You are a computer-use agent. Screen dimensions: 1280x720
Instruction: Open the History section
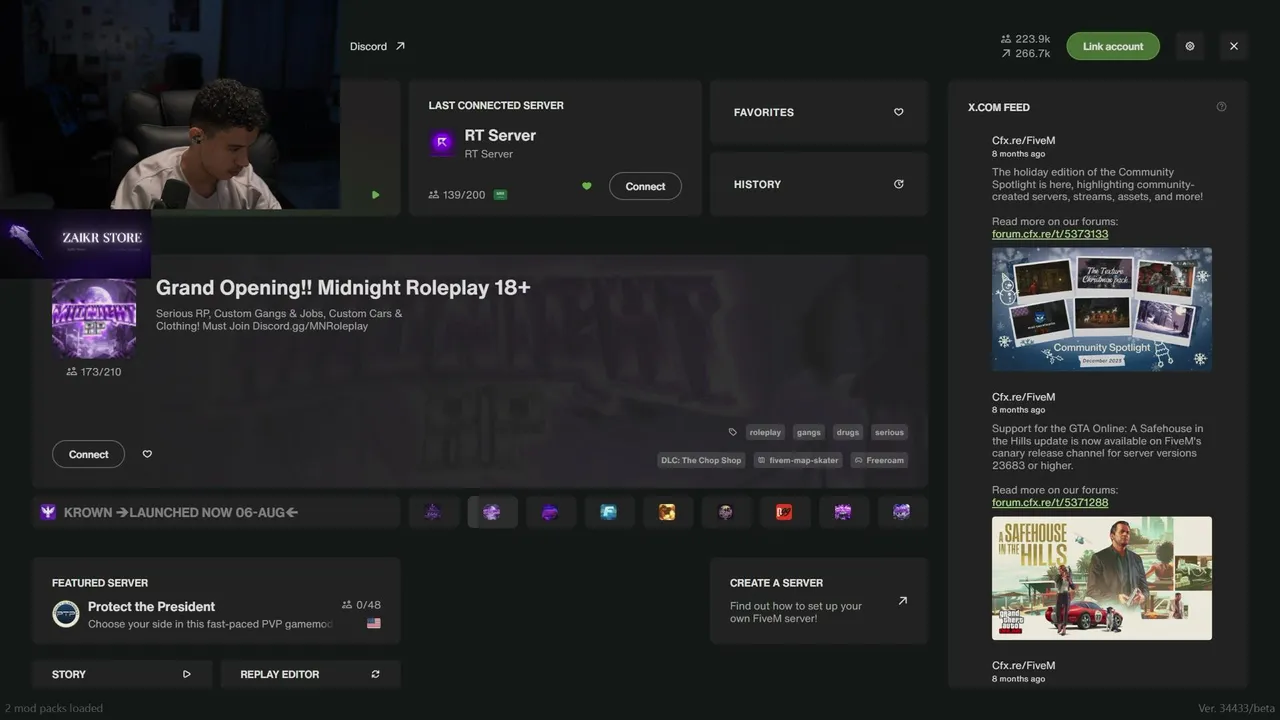819,184
